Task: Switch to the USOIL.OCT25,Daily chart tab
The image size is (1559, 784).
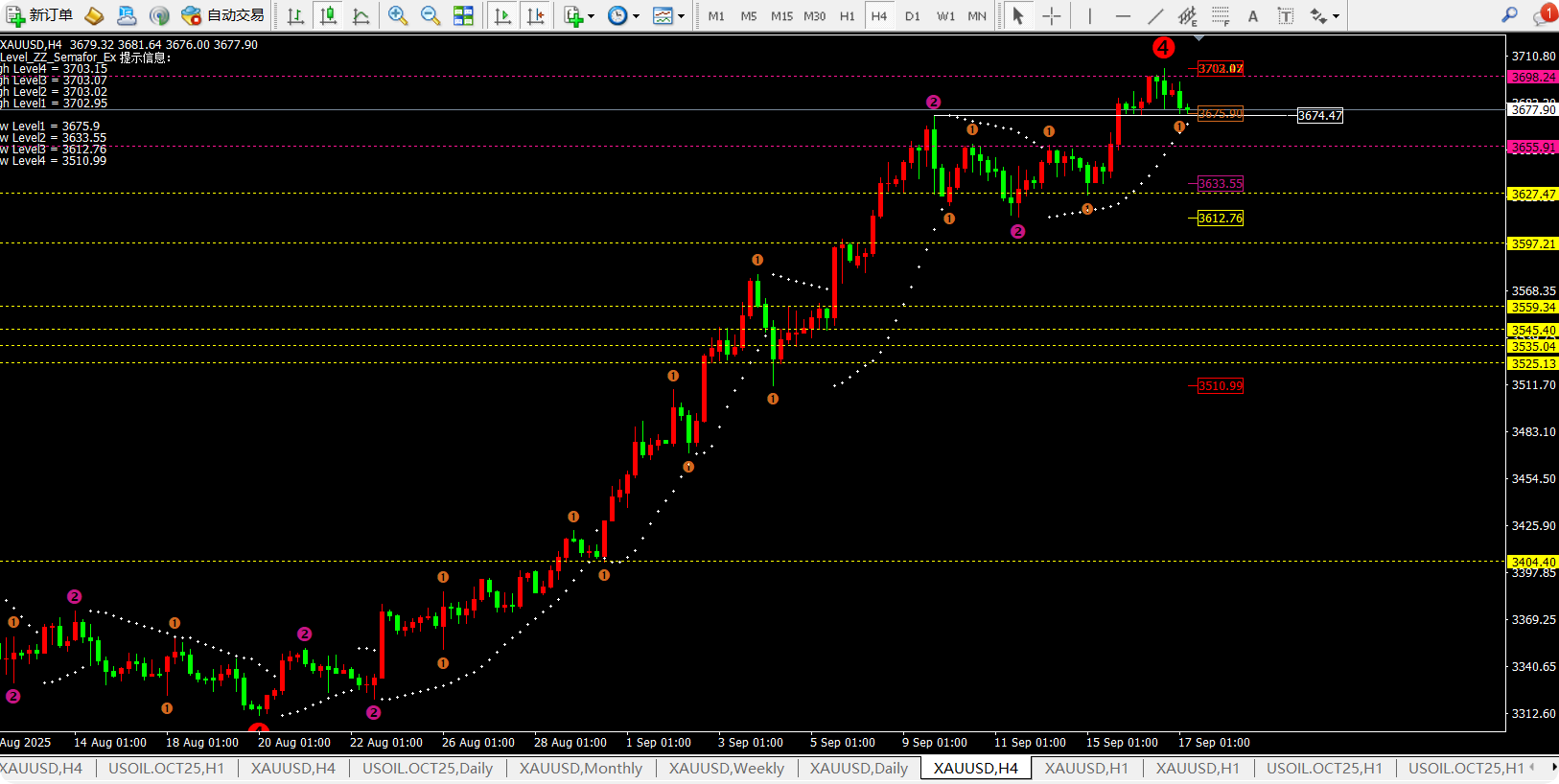Action: pos(428,768)
